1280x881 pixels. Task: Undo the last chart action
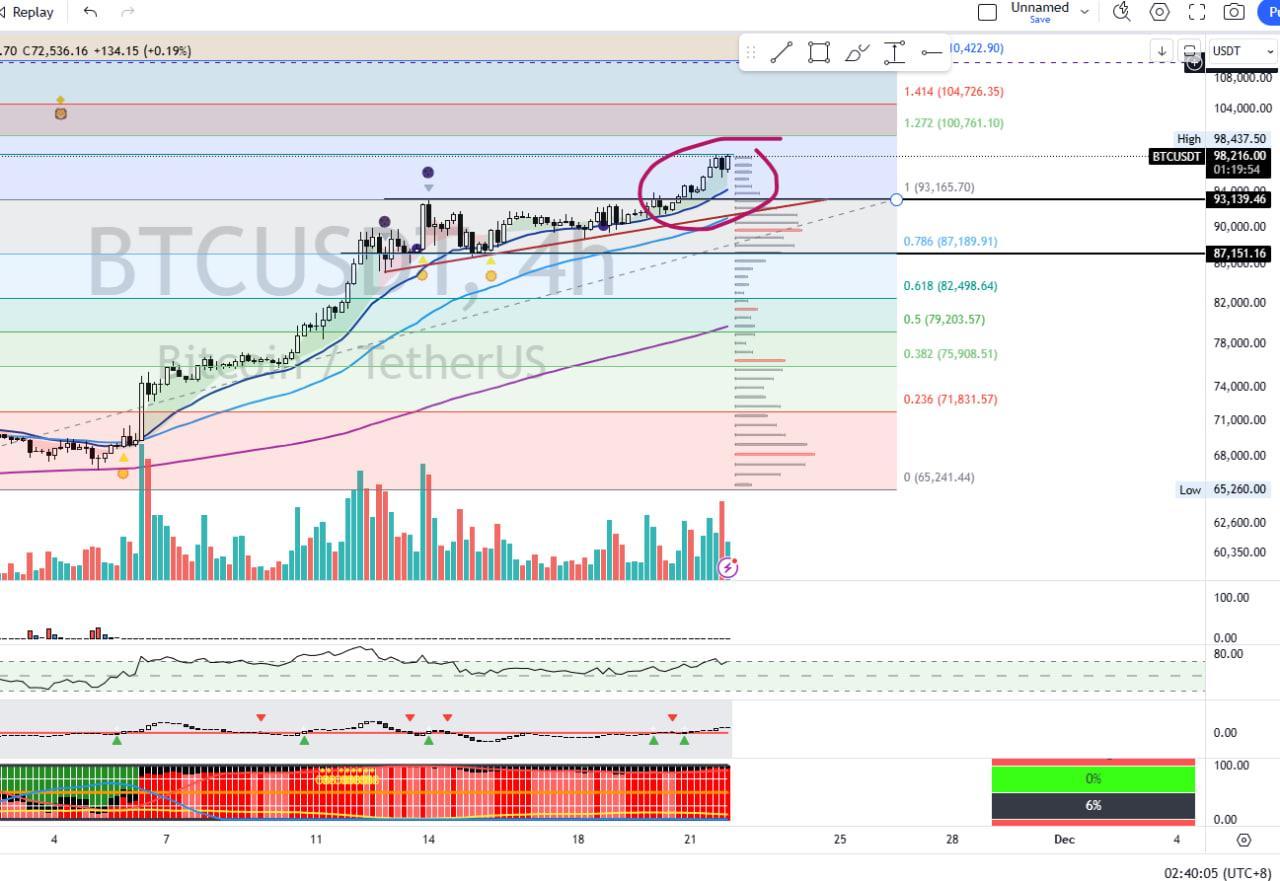point(91,12)
